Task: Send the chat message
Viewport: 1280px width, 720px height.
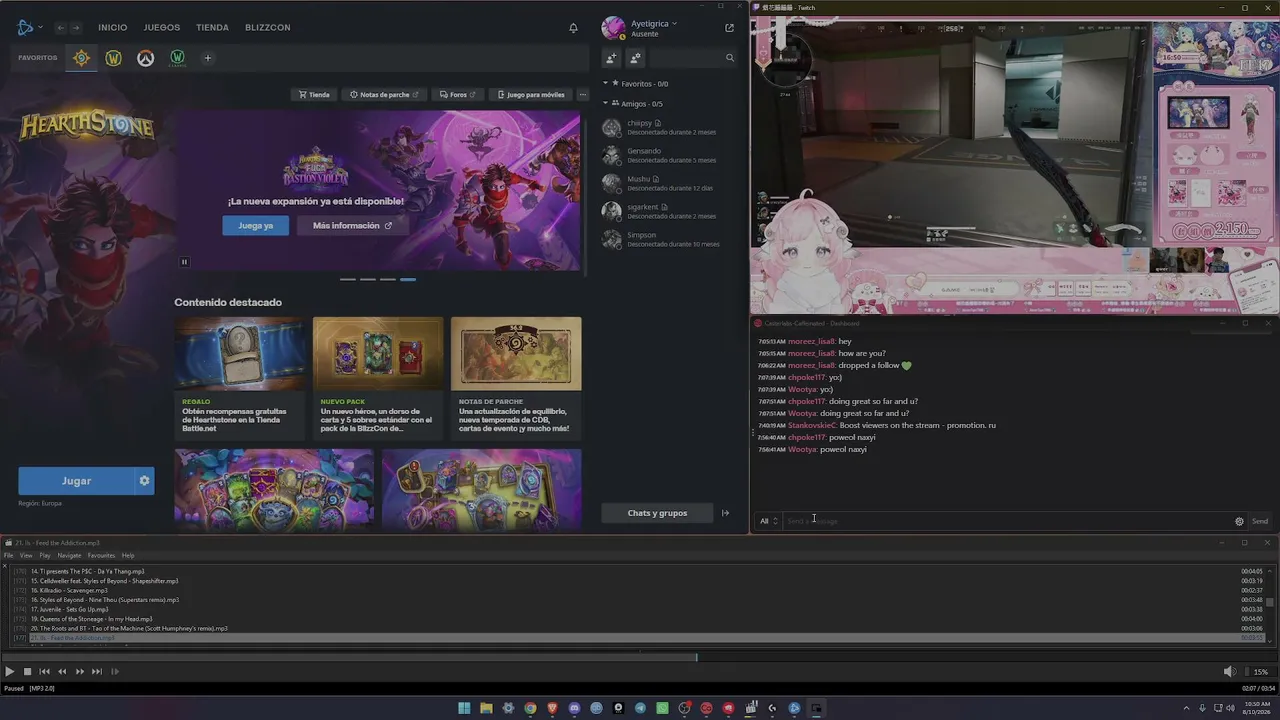Action: coord(1260,521)
